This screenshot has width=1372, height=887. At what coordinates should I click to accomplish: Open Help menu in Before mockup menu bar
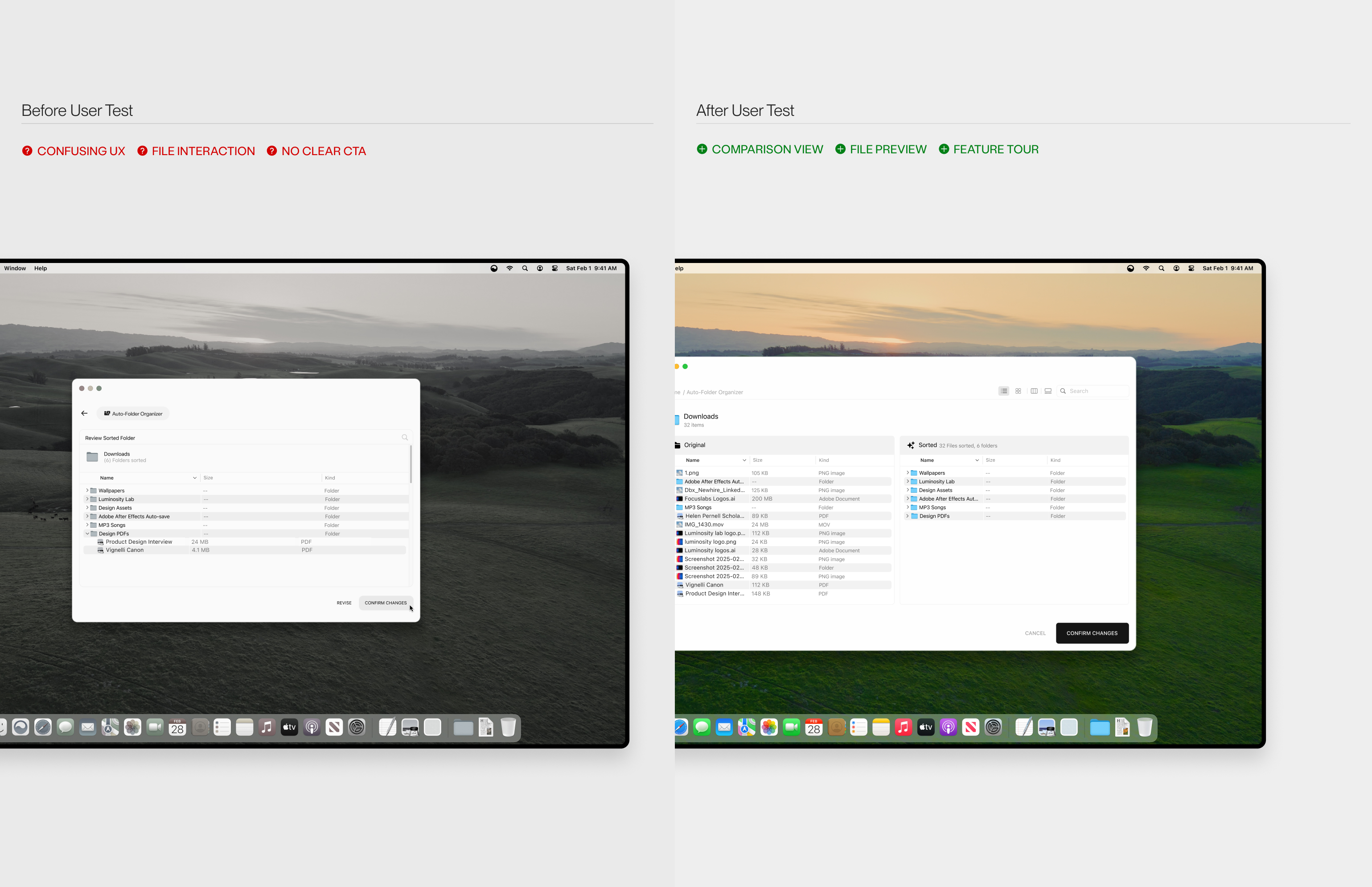pos(40,268)
